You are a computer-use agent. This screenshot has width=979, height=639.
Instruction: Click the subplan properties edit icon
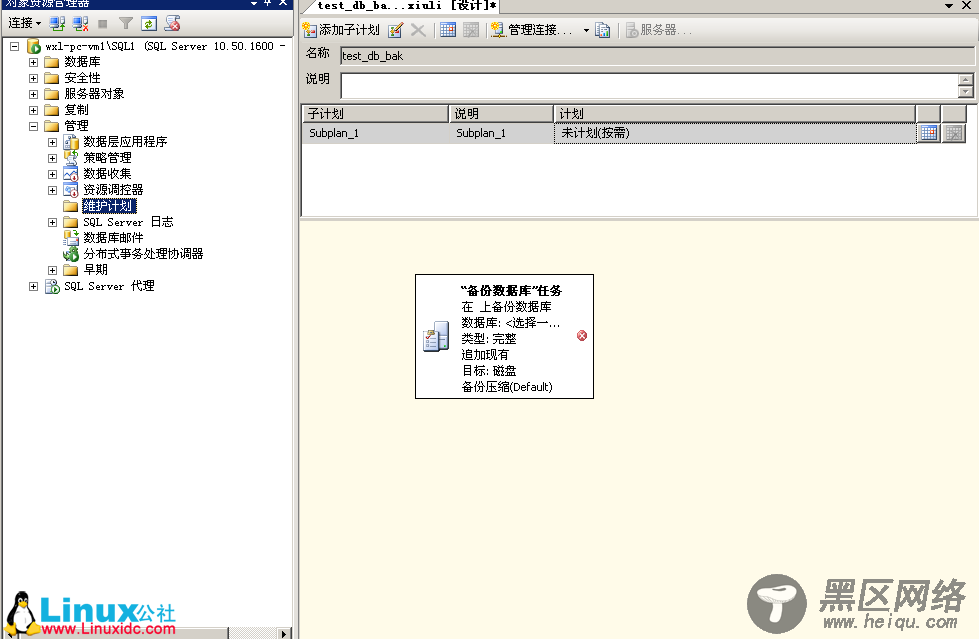tap(395, 30)
